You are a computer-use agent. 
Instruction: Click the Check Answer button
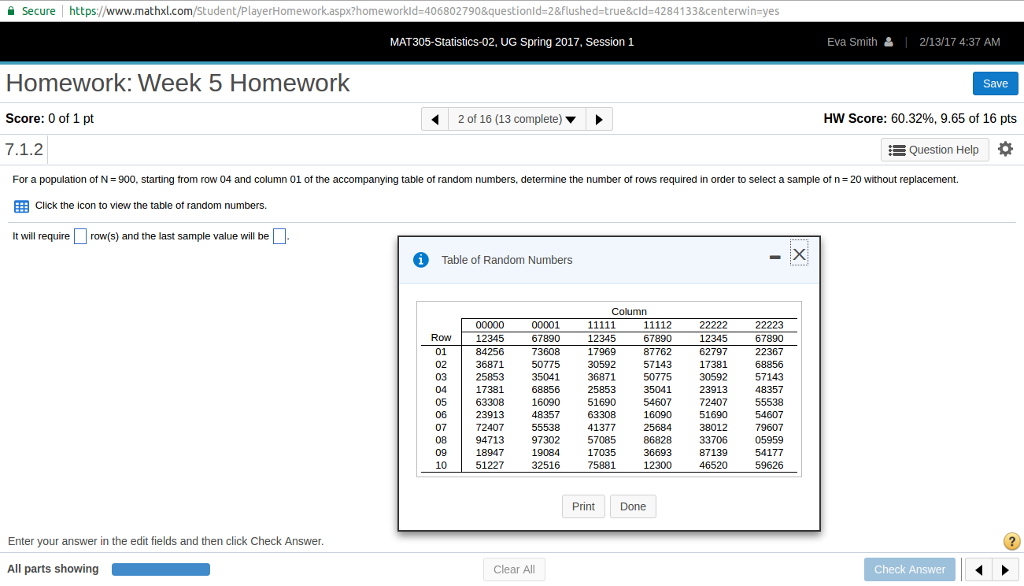tap(909, 570)
